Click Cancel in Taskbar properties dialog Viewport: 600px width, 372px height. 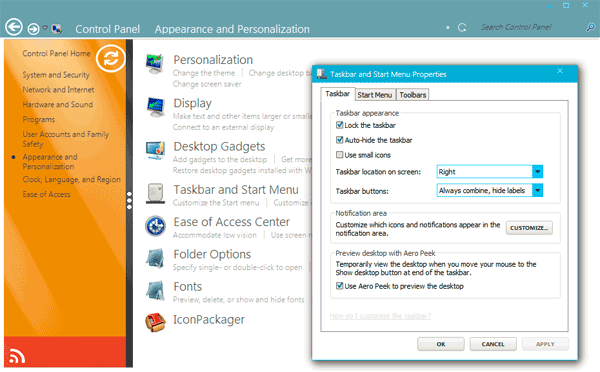(493, 344)
